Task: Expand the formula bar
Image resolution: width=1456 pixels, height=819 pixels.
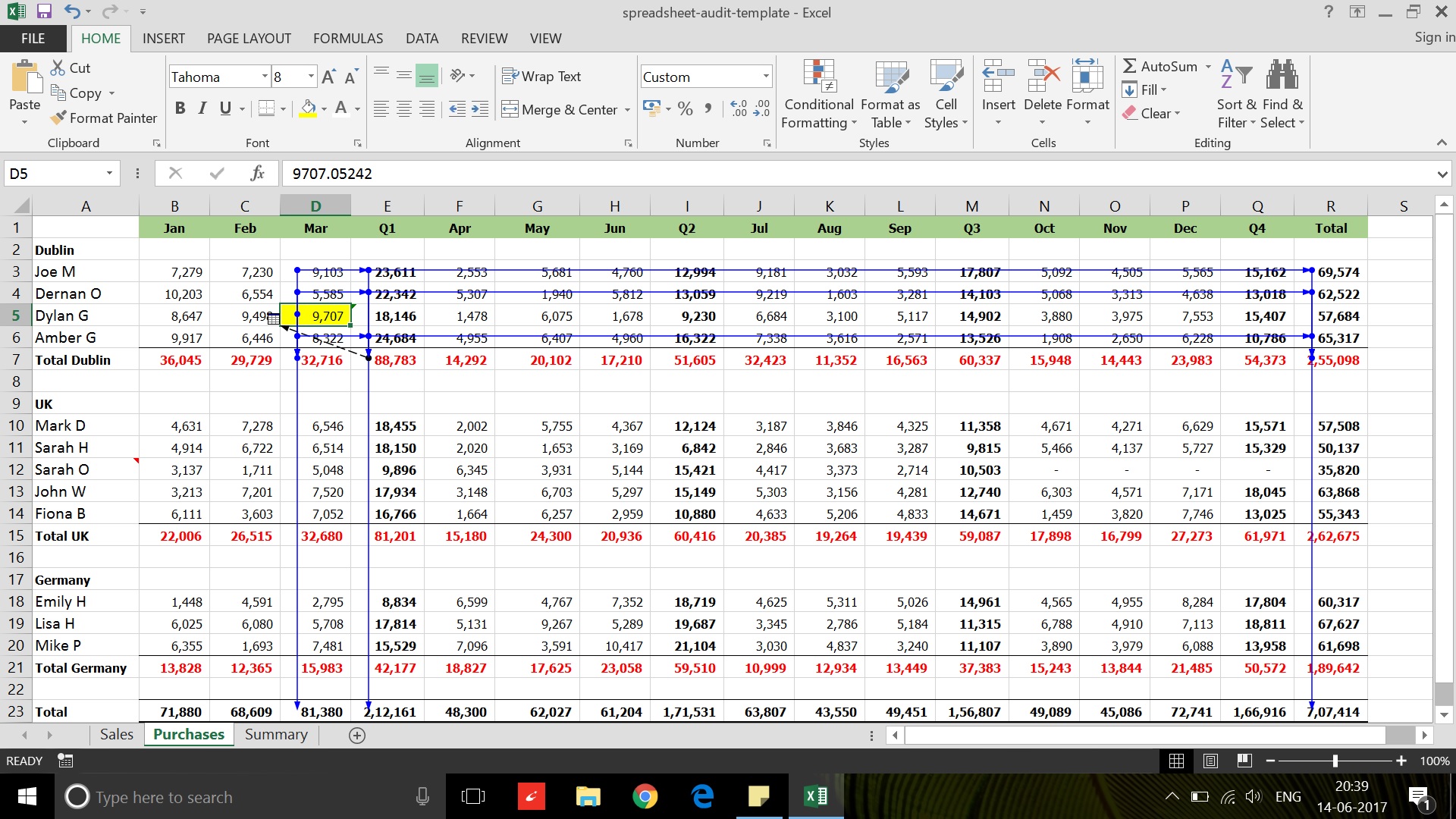Action: (x=1442, y=174)
